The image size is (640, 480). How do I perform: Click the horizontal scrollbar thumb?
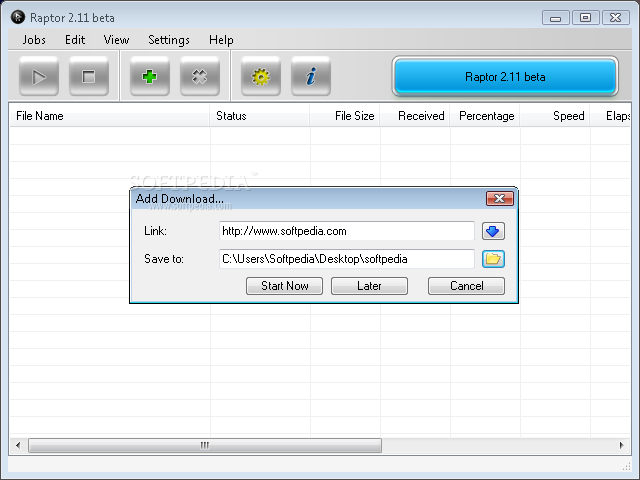click(x=205, y=445)
